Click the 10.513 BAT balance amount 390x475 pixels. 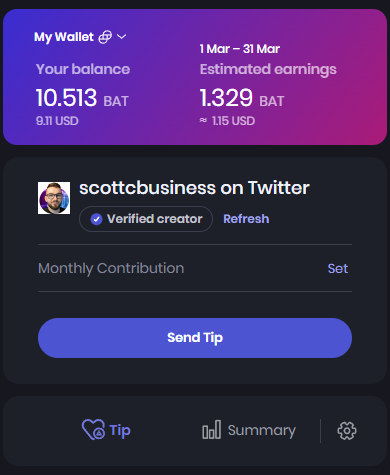click(82, 98)
